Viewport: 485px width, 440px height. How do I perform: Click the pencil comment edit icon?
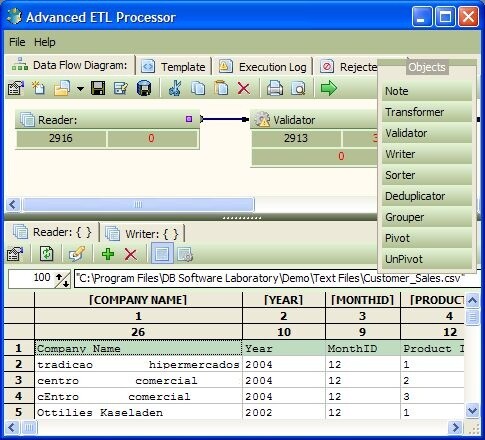[77, 254]
